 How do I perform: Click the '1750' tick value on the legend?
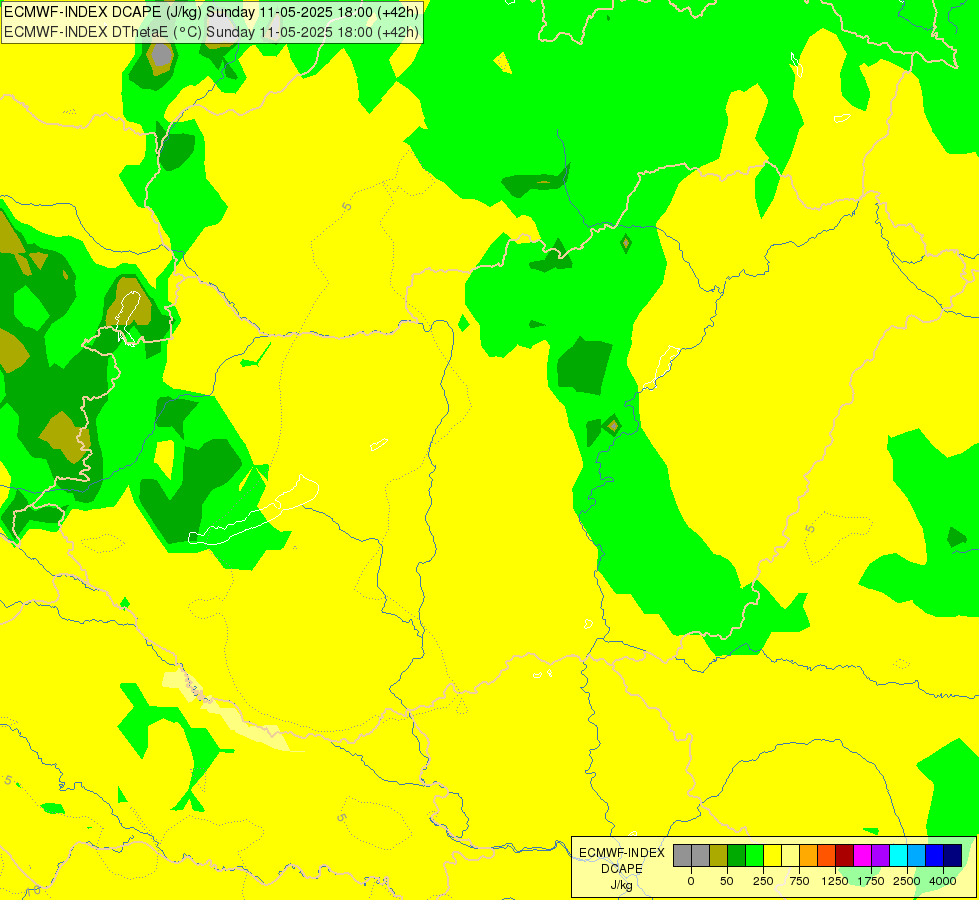tap(871, 881)
